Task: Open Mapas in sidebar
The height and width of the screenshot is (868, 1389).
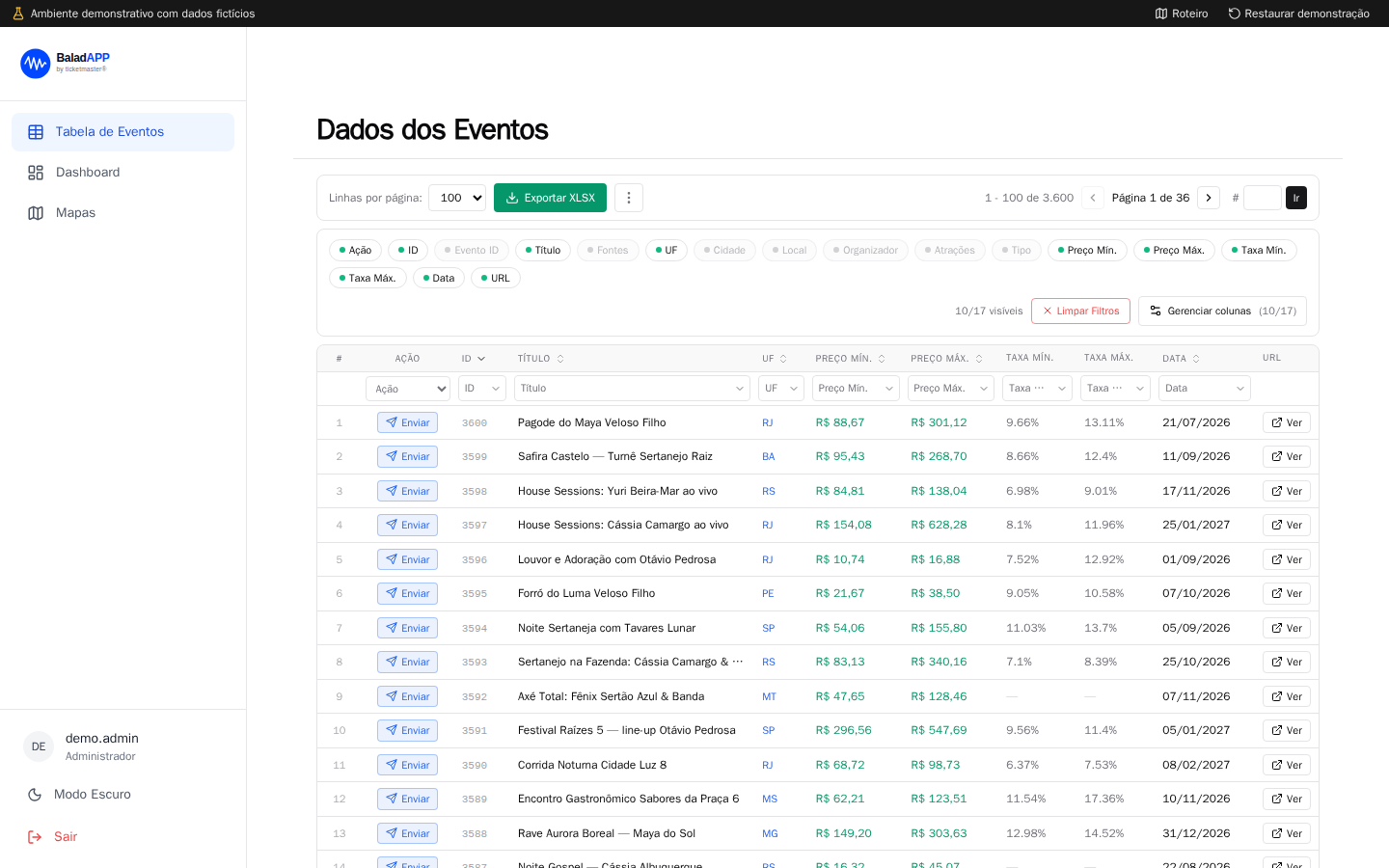Action: point(123,213)
